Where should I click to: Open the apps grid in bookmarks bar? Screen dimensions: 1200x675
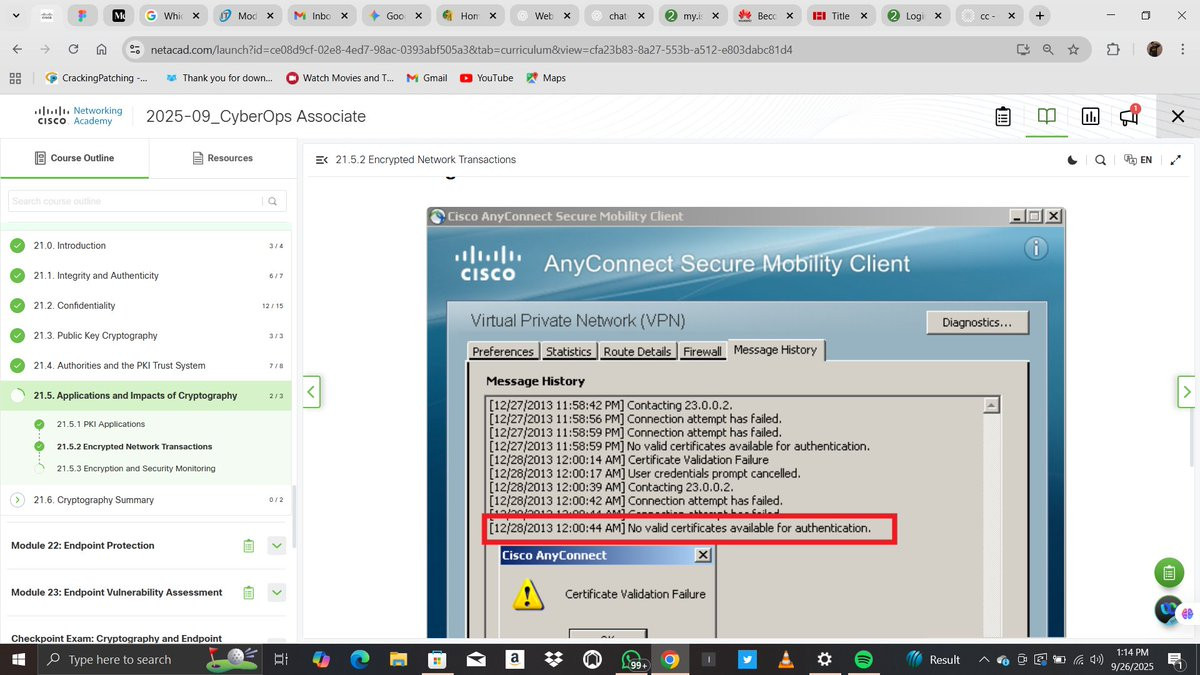[15, 78]
